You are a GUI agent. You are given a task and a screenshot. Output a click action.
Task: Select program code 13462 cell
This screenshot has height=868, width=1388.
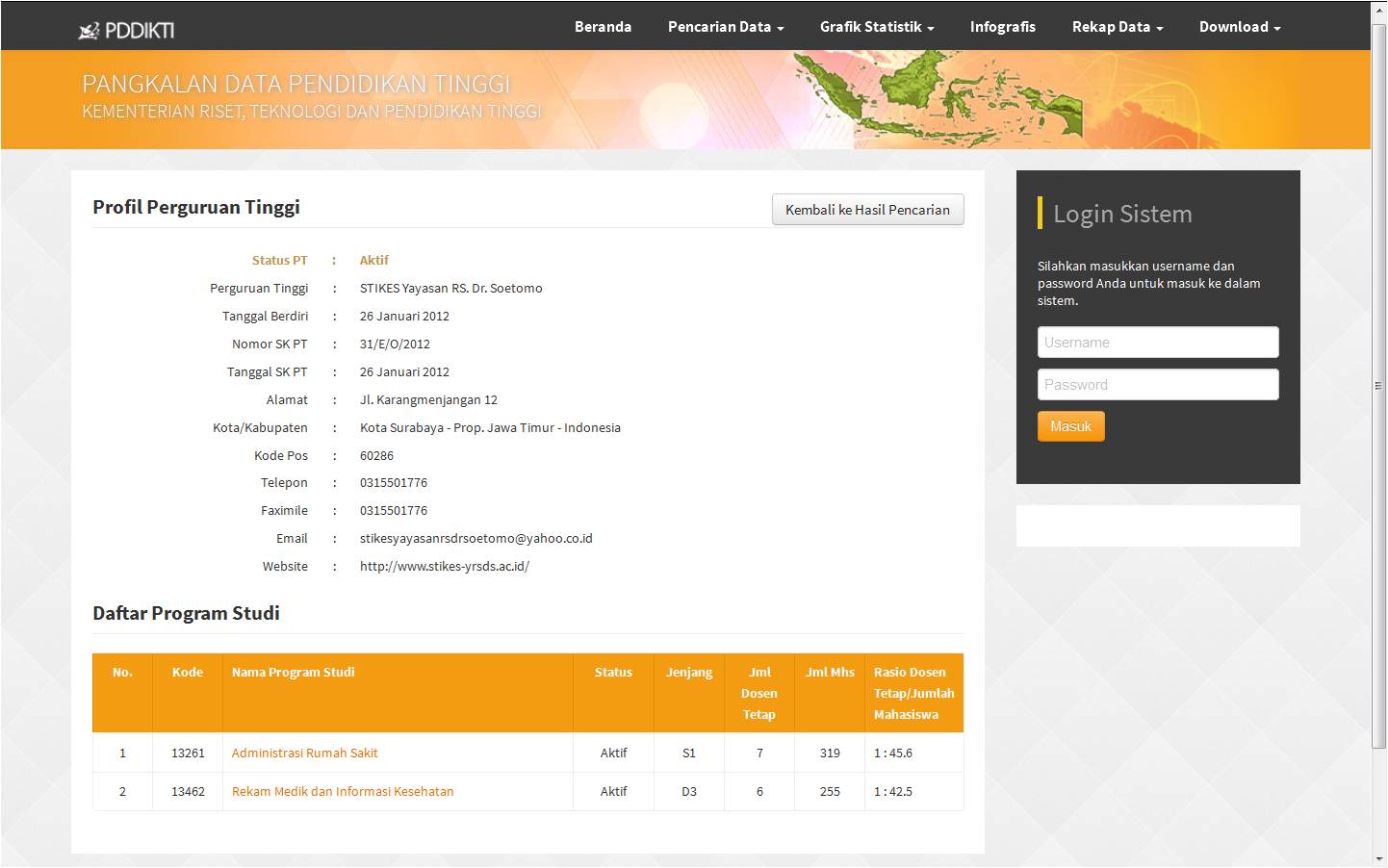pos(188,792)
